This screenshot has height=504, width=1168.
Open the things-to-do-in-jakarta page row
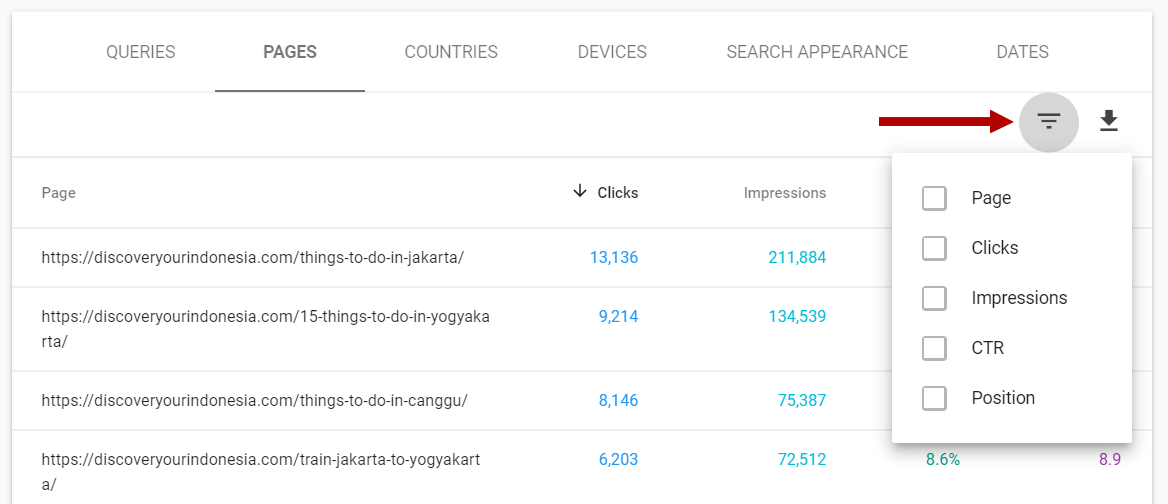click(x=252, y=257)
